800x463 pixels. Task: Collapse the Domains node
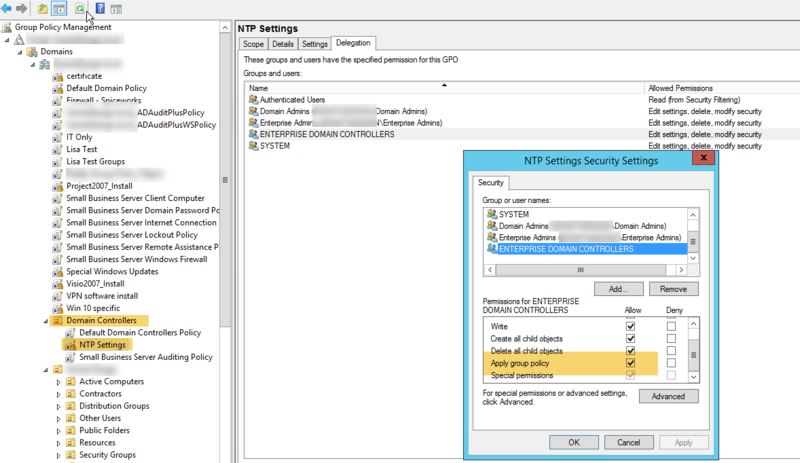[18, 52]
